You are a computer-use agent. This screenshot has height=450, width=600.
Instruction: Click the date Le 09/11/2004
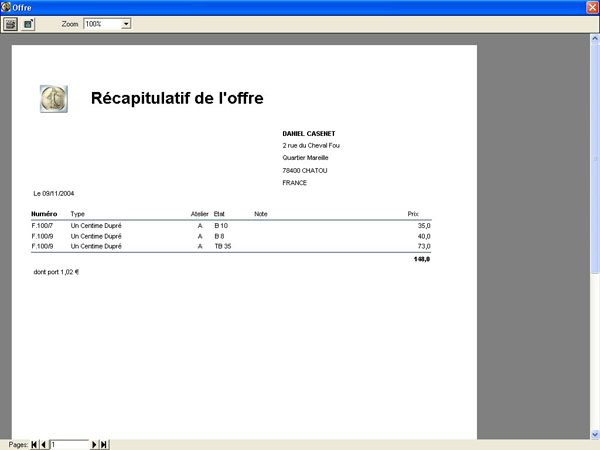click(x=54, y=194)
